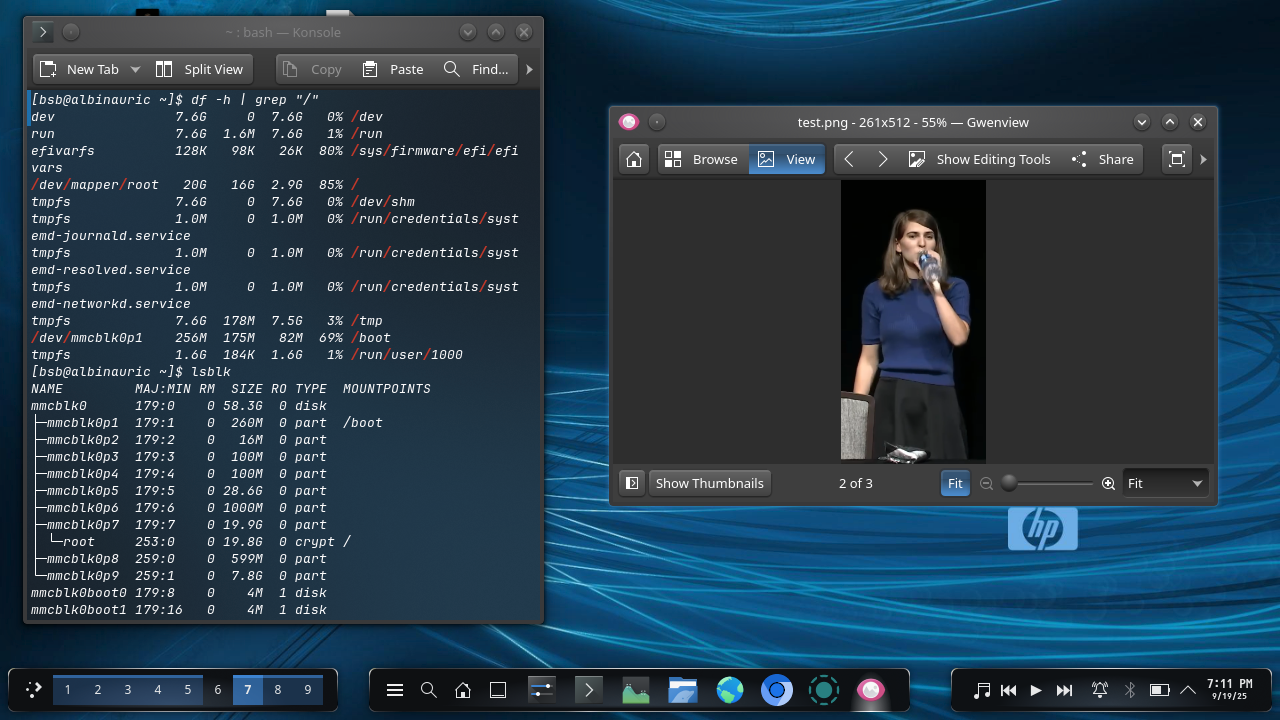Toggle the Fit zoom button
1280x720 pixels.
pyautogui.click(x=955, y=483)
